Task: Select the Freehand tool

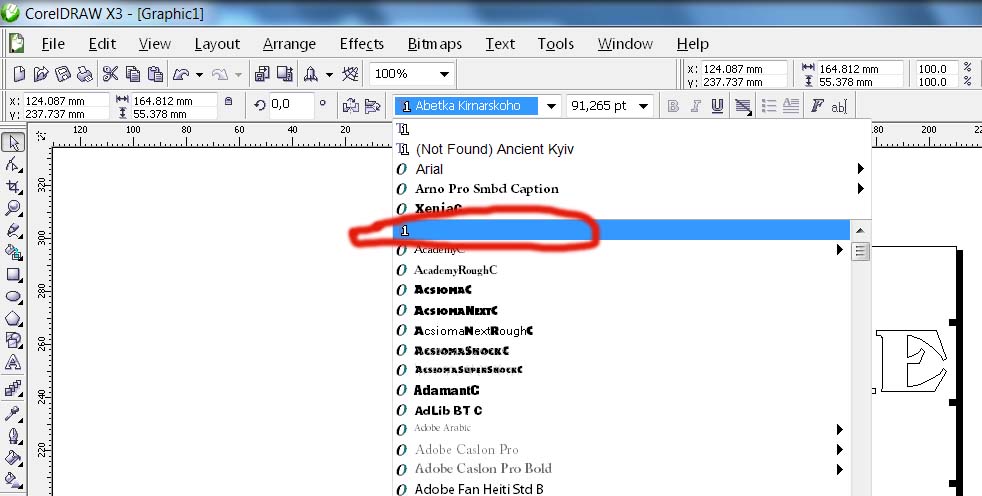Action: pos(13,230)
